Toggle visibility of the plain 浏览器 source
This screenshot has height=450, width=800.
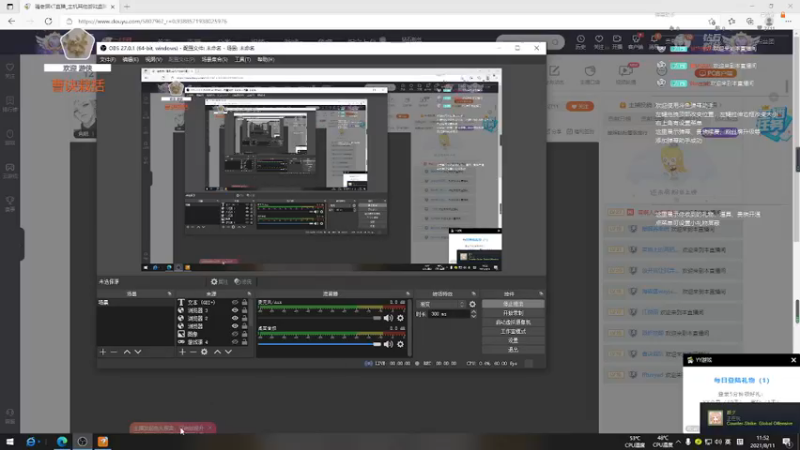point(235,326)
